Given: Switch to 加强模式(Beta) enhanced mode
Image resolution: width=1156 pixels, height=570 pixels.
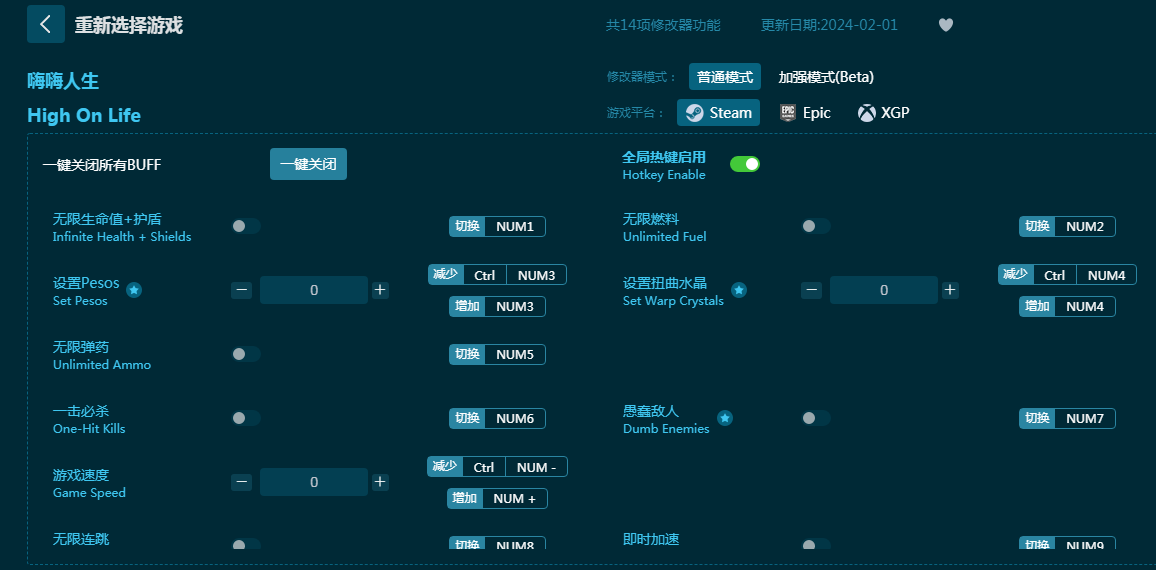Looking at the screenshot, I should click(826, 77).
